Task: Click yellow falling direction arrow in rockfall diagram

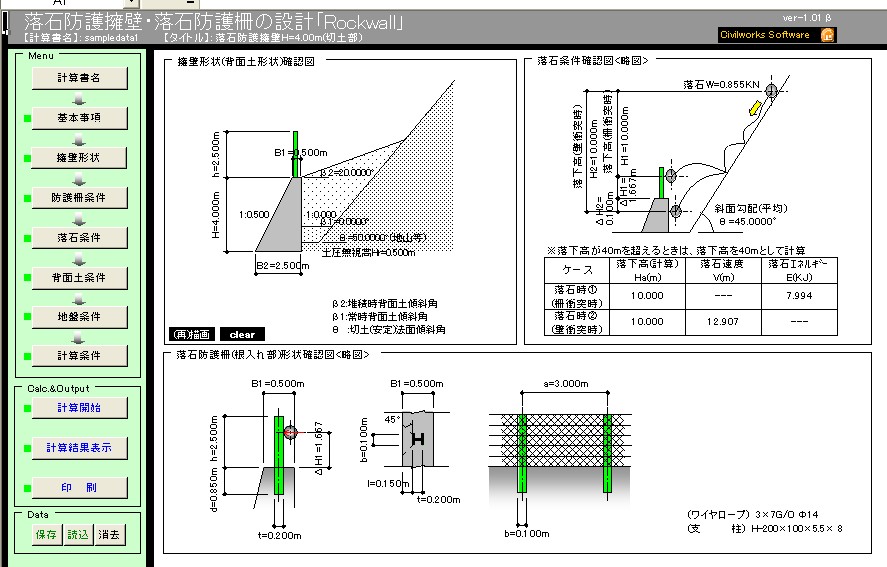Action: (x=755, y=108)
